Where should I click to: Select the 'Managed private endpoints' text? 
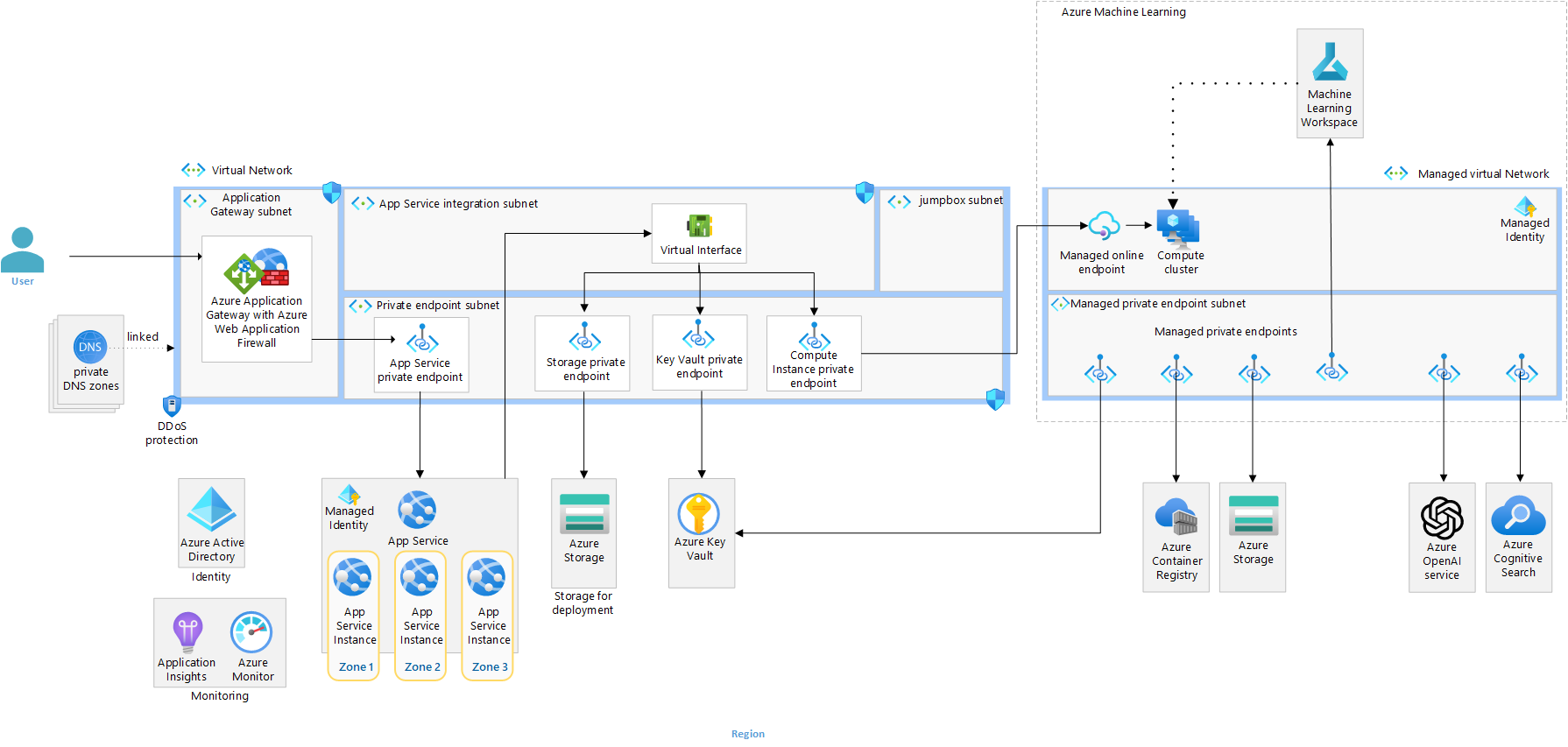pos(1225,332)
